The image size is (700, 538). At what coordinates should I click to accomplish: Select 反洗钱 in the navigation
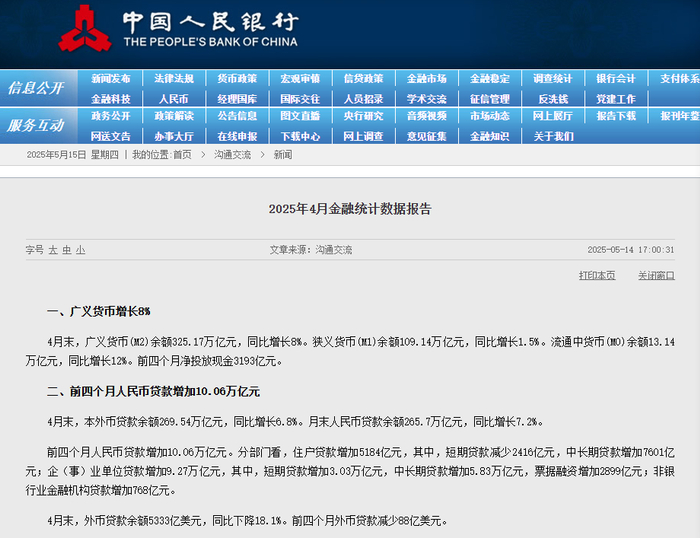553,99
